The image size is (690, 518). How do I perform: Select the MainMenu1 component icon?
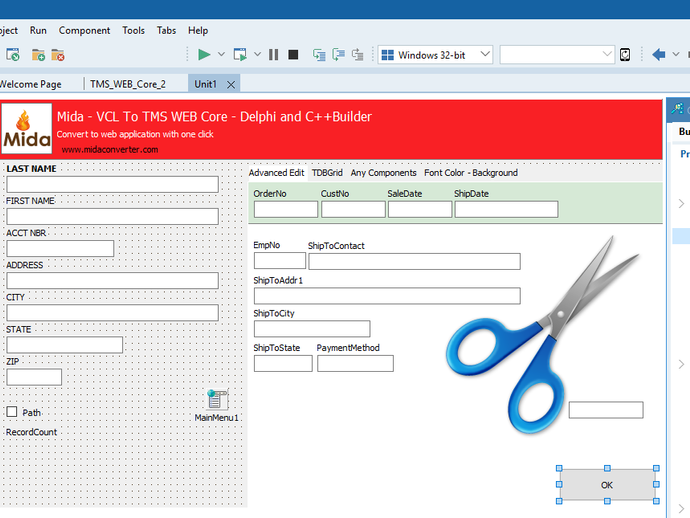coord(217,399)
